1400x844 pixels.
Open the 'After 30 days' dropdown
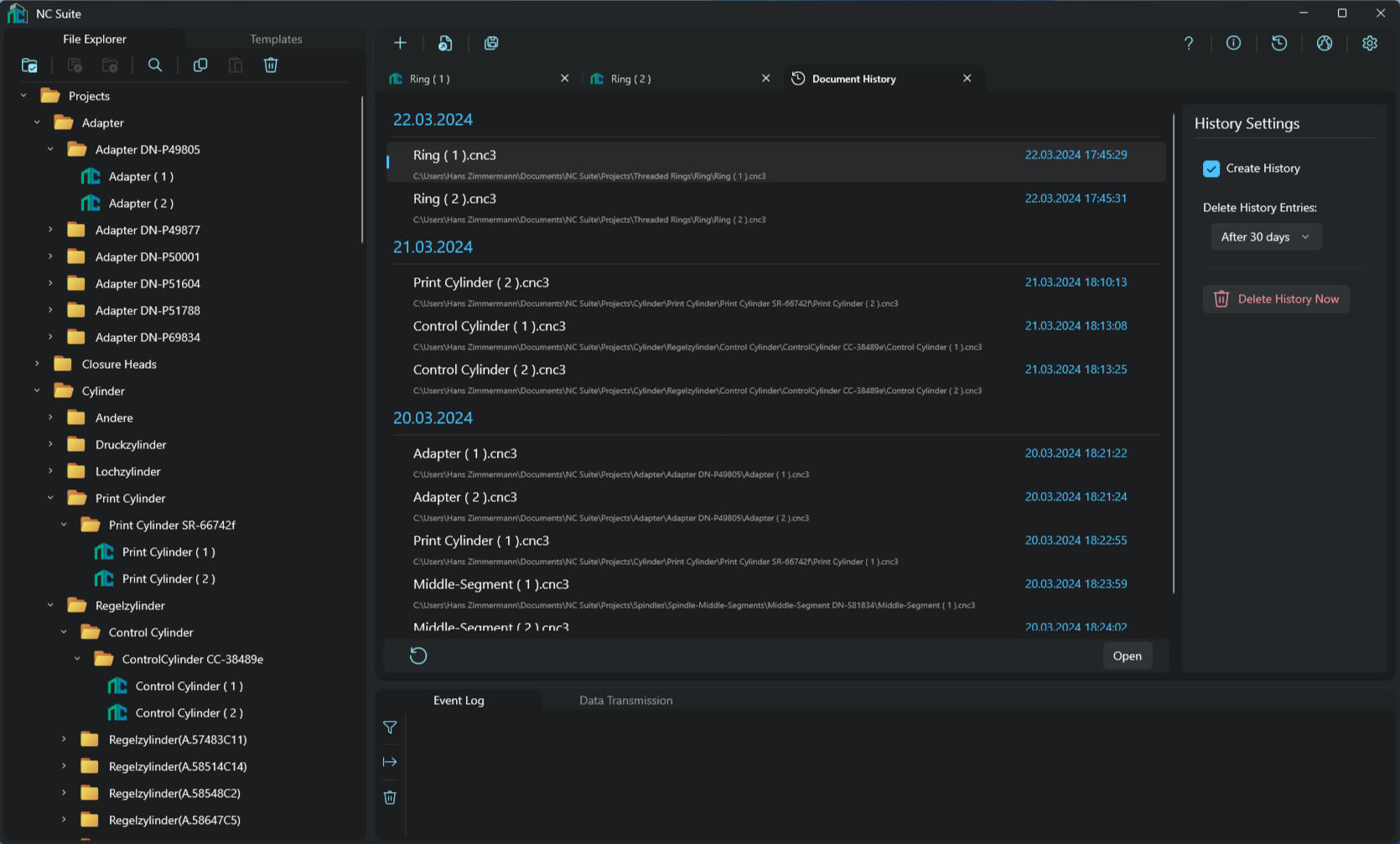[1265, 237]
